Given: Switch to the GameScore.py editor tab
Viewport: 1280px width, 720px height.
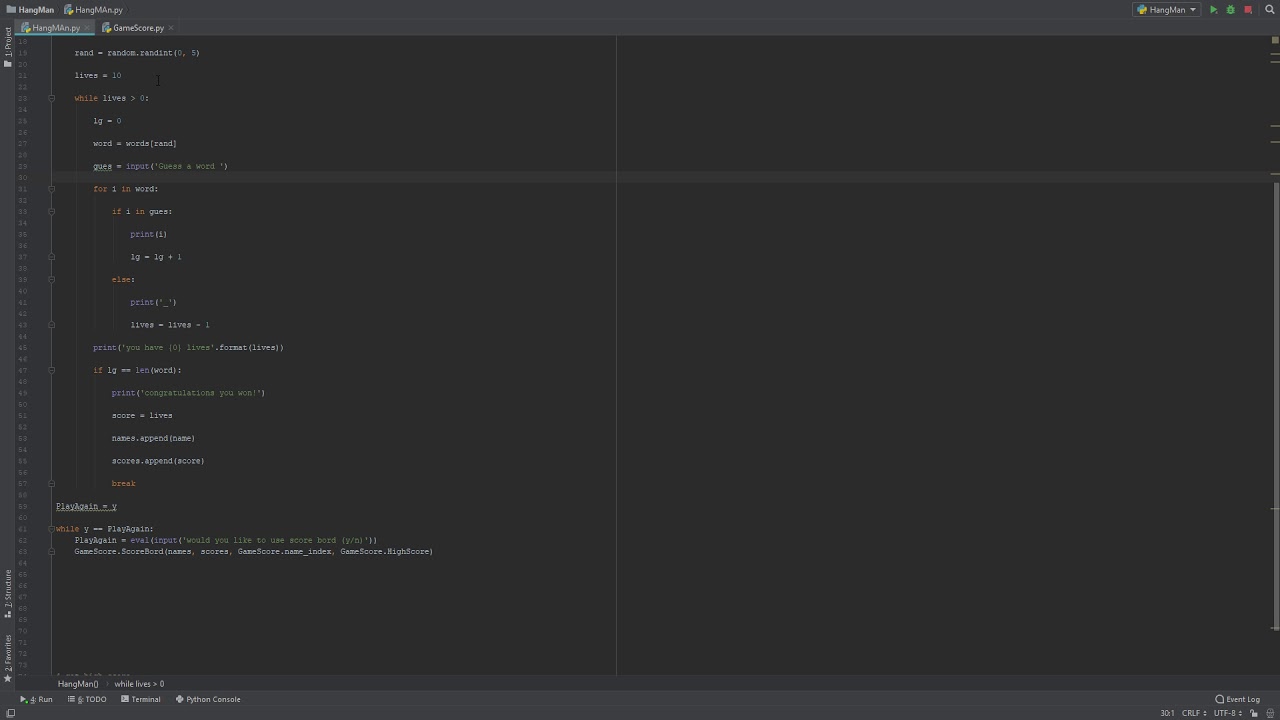Looking at the screenshot, I should coord(138,28).
